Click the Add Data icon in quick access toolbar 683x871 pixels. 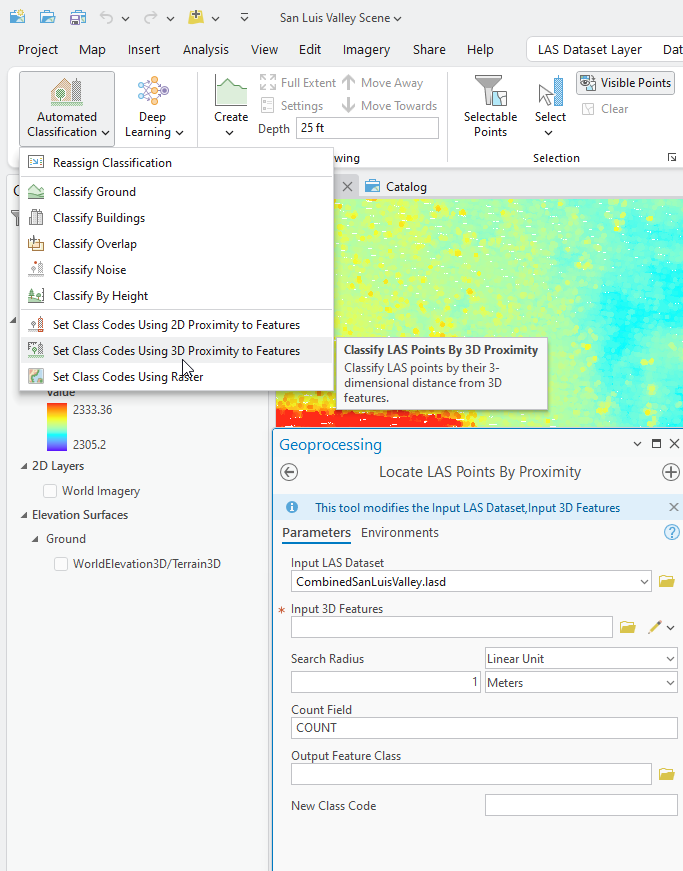pos(196,17)
